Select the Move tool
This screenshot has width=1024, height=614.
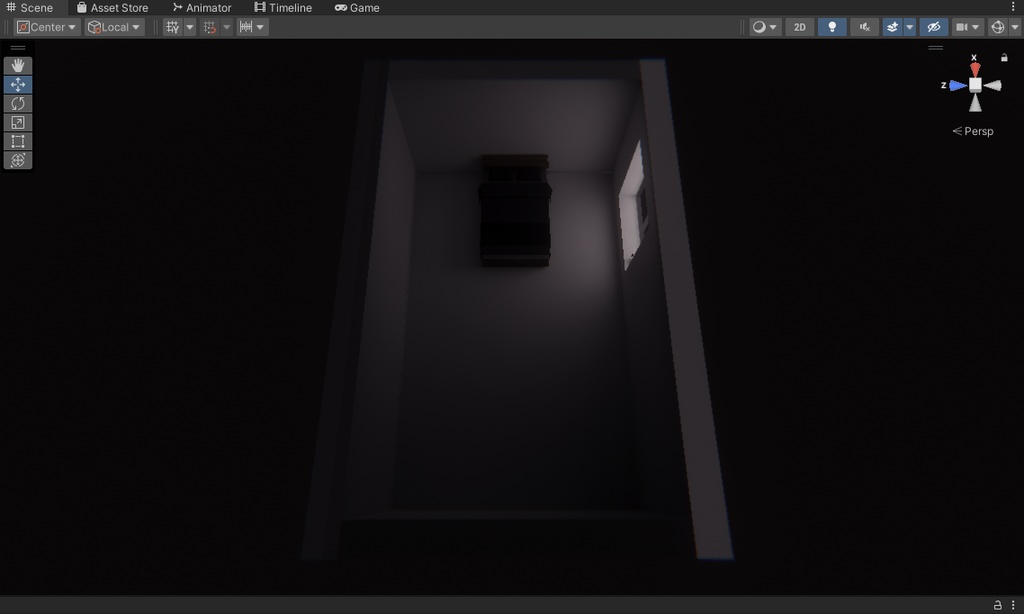(17, 84)
